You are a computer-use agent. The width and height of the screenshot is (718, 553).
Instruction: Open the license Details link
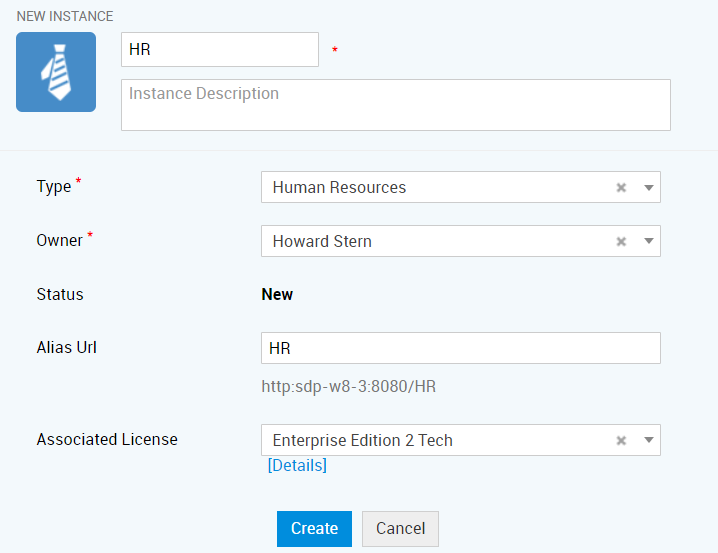coord(297,466)
